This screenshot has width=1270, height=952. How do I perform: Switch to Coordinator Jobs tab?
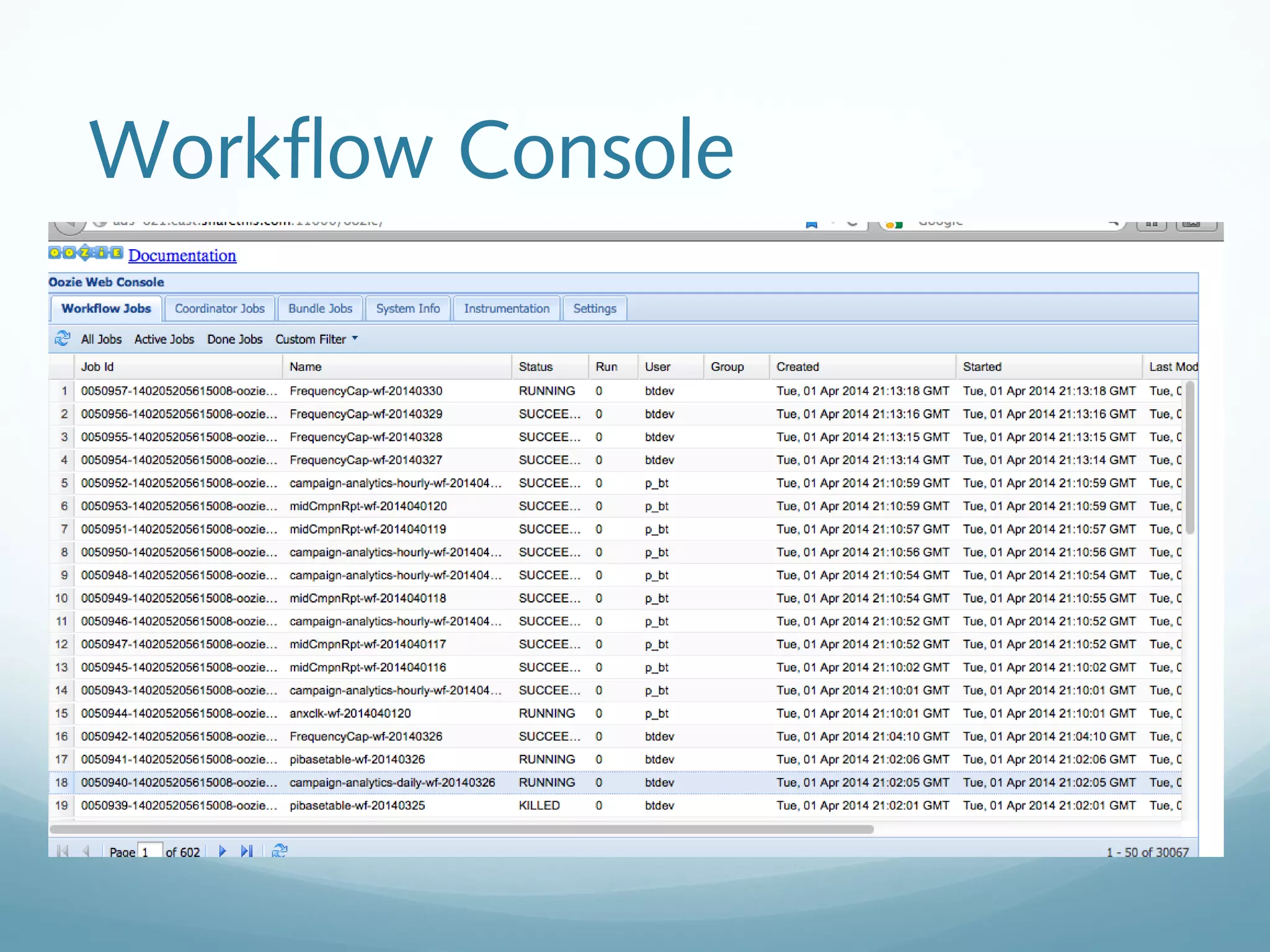(220, 309)
